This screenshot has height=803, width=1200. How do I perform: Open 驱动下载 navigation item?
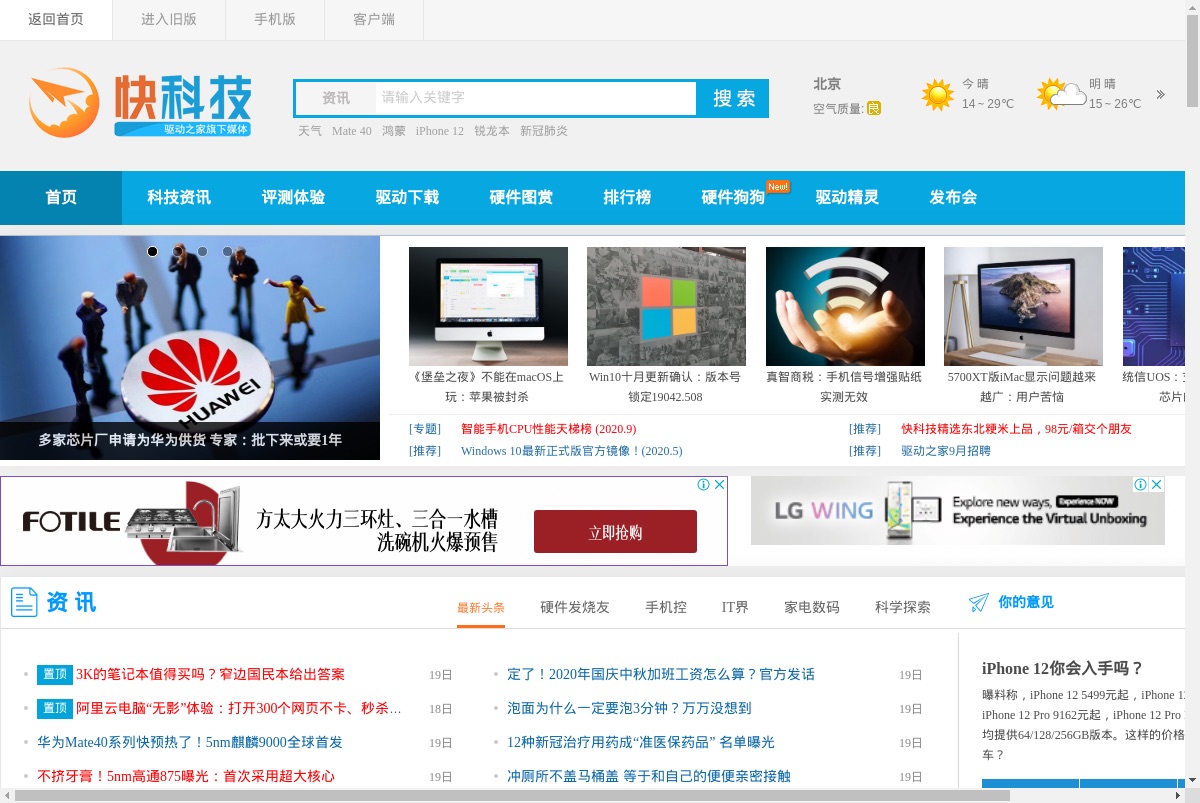(x=407, y=198)
